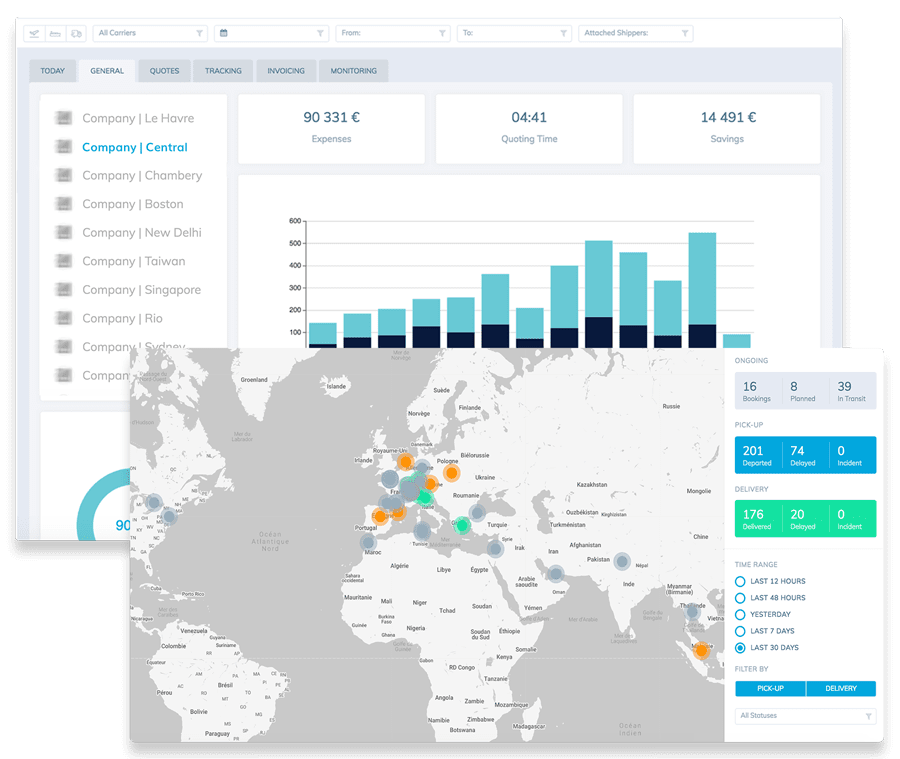This screenshot has height=759, width=900.
Task: Select the road freight truck icon
Action: (77, 33)
